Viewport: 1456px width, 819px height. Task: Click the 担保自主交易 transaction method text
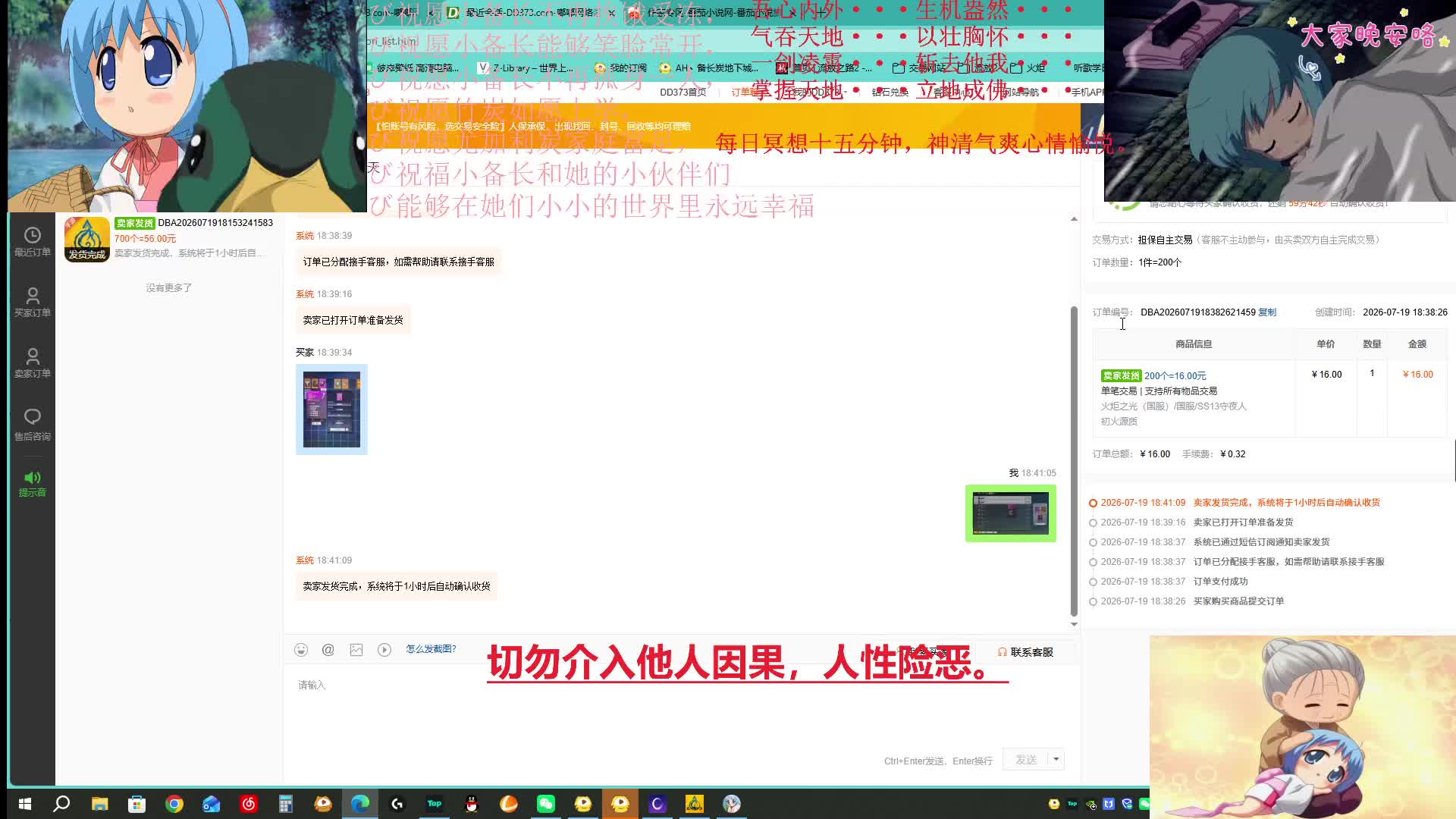tap(1165, 240)
